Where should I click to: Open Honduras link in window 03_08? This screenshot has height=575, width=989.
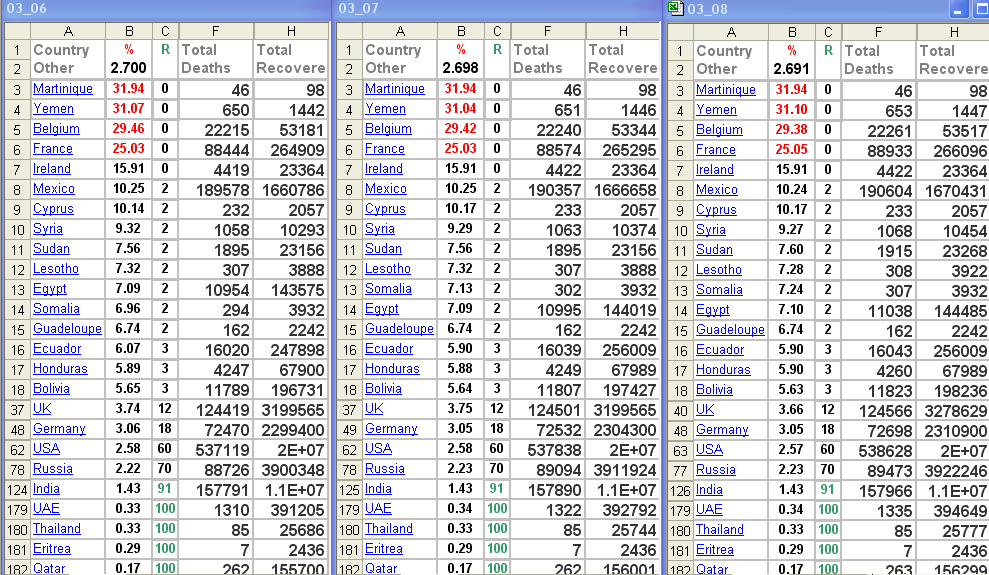coord(723,369)
